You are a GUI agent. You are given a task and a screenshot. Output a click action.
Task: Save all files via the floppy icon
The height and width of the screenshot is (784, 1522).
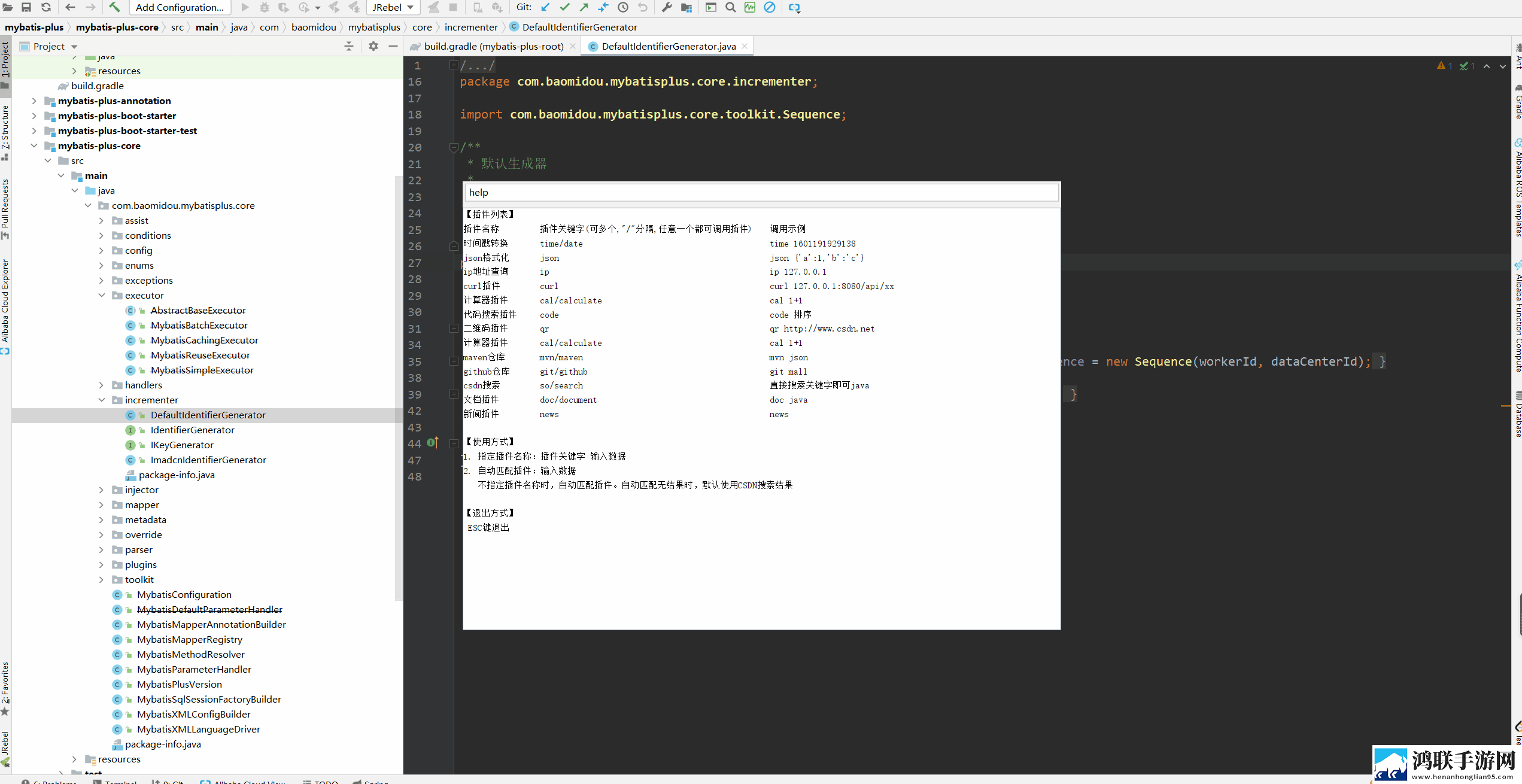pos(26,7)
